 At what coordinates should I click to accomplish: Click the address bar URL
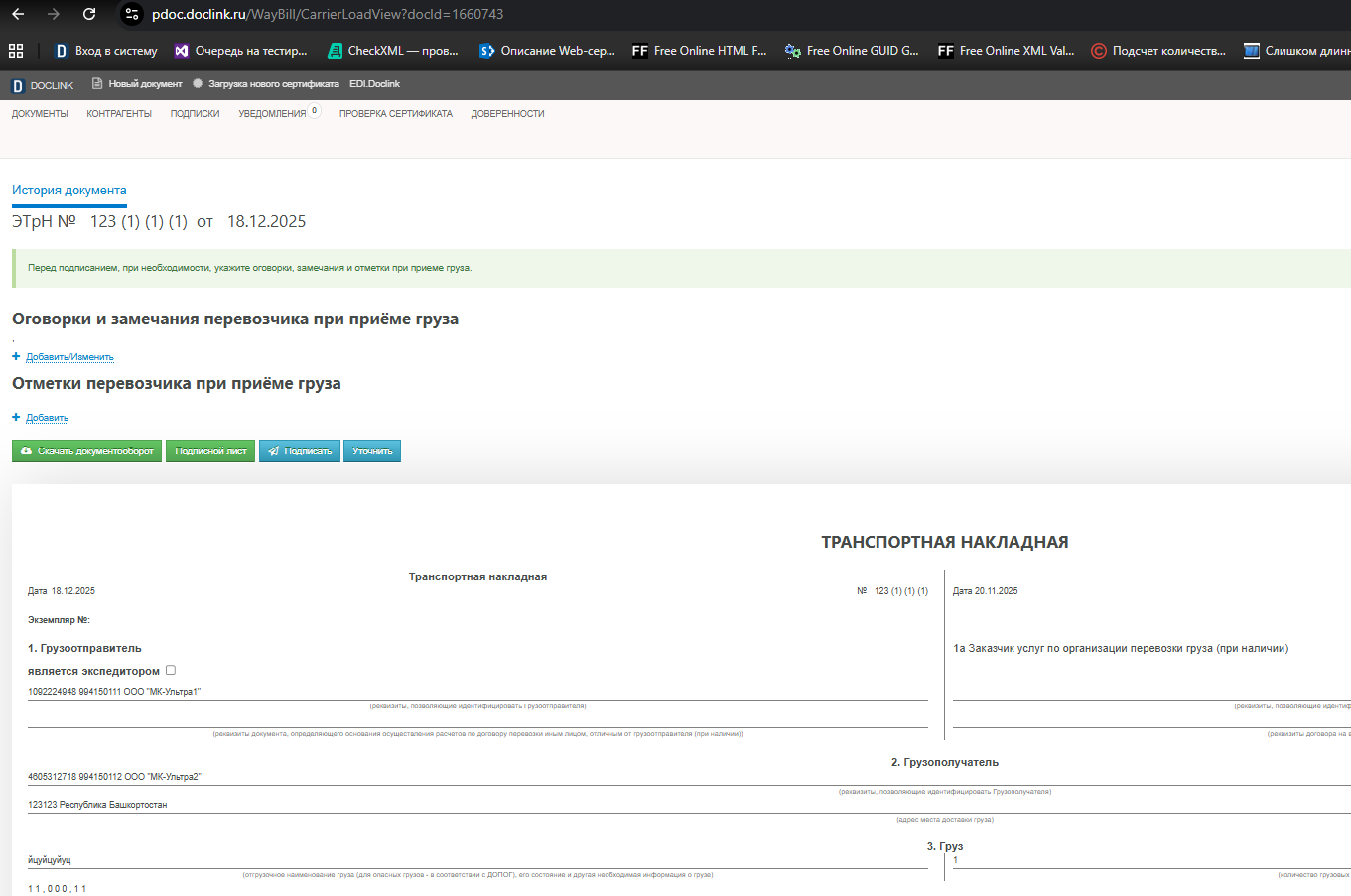[328, 14]
